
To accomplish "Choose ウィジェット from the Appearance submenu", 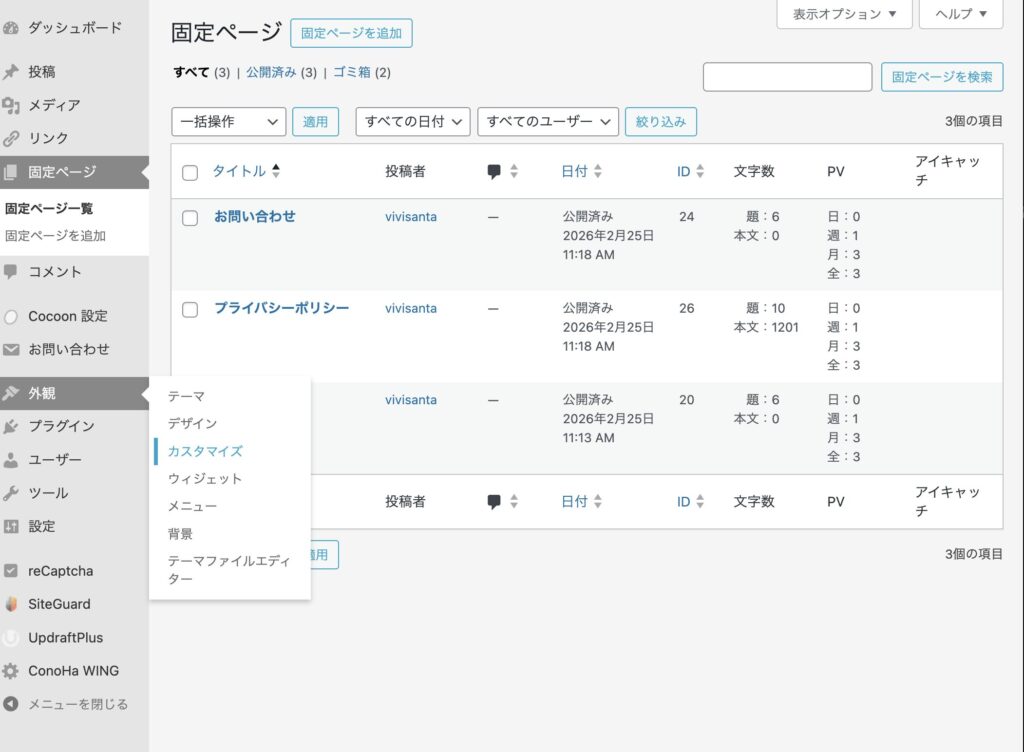I will (205, 479).
